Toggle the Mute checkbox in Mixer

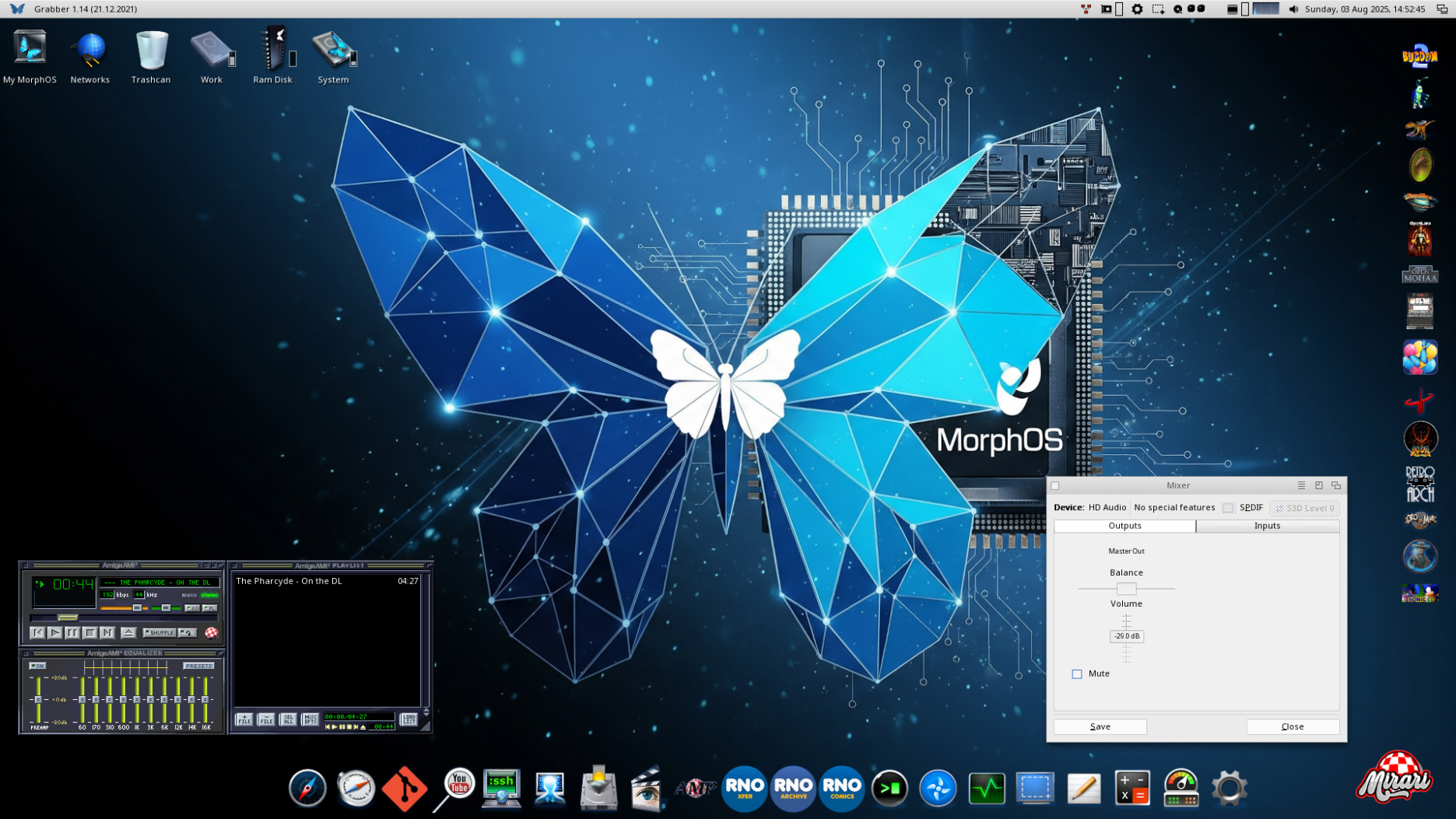coord(1077,674)
